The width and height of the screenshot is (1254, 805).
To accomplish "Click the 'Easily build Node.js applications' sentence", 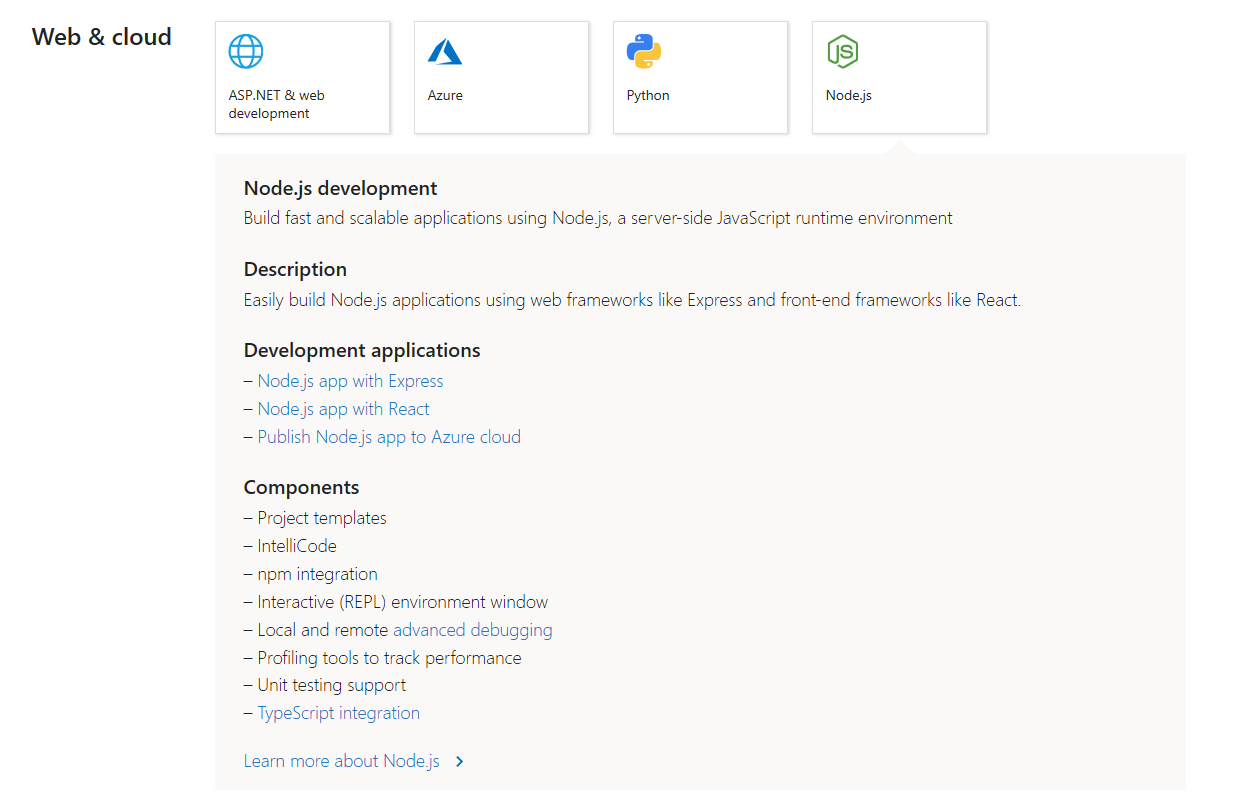I will pyautogui.click(x=632, y=299).
